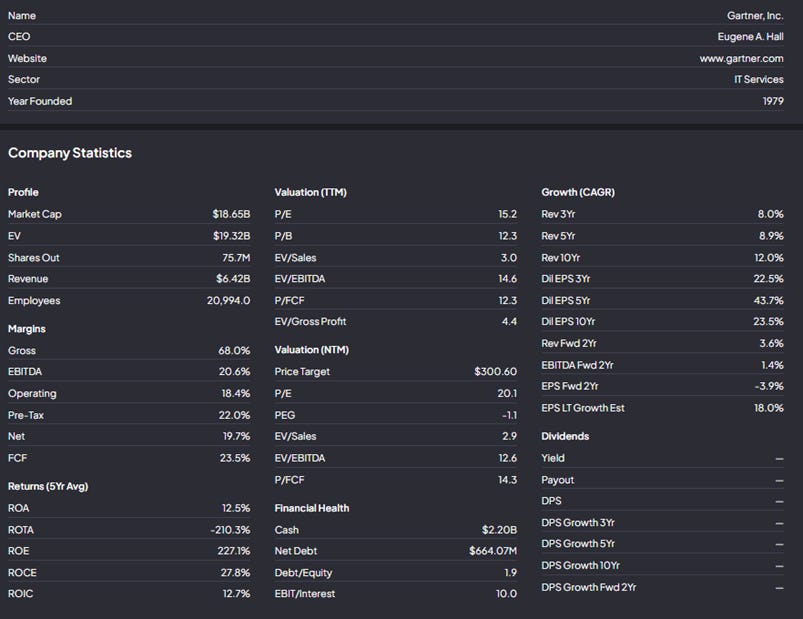Select the ROTA value -210.3%

(230, 530)
